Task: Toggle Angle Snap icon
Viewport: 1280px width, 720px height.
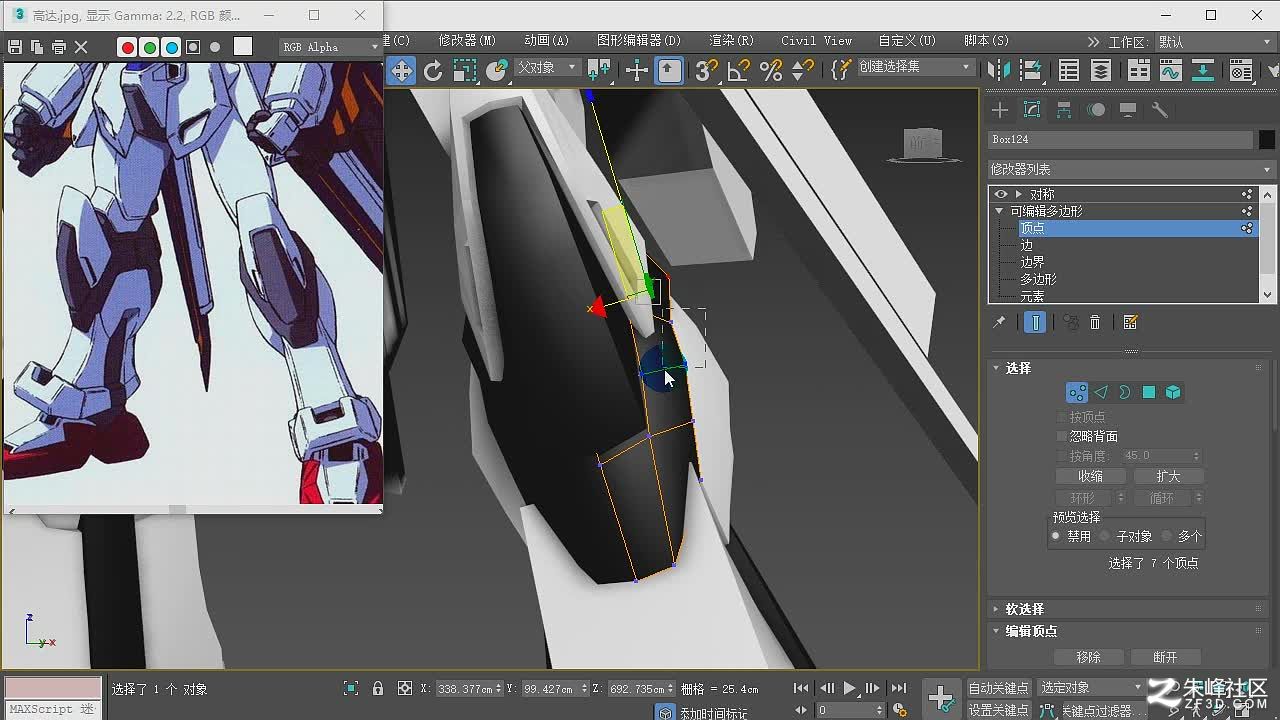Action: [x=738, y=70]
